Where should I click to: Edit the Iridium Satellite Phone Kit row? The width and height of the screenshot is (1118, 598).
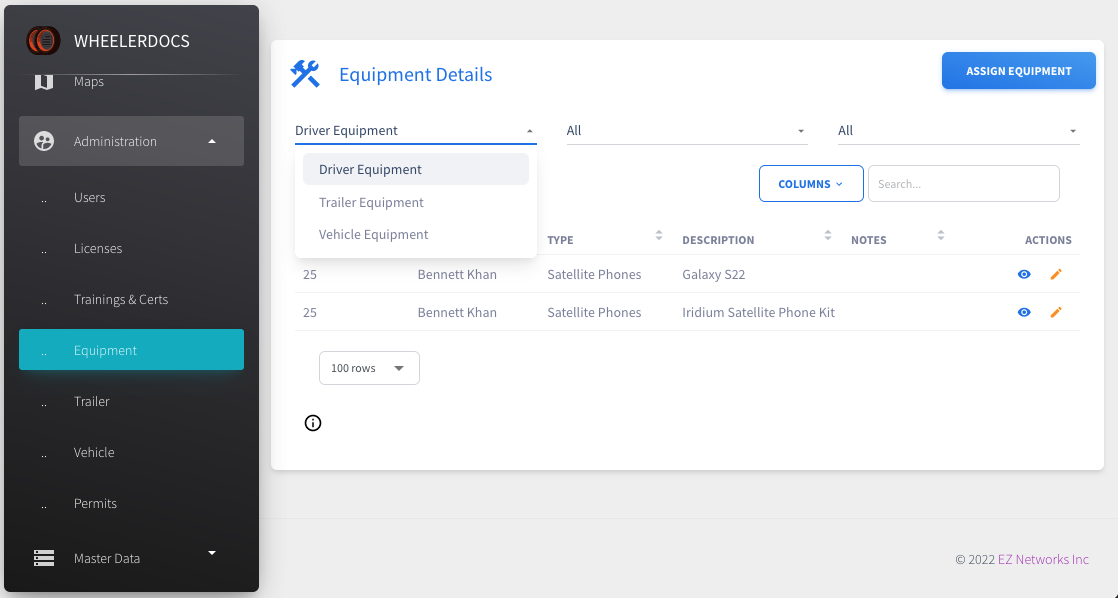(1056, 312)
